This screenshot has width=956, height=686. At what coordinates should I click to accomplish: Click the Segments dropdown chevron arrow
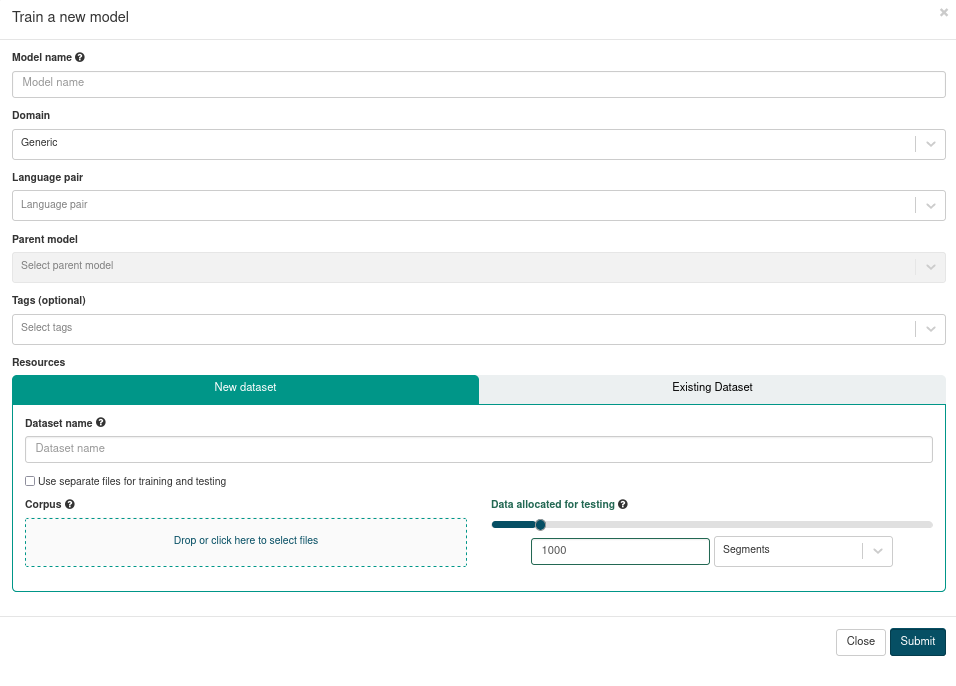[877, 551]
